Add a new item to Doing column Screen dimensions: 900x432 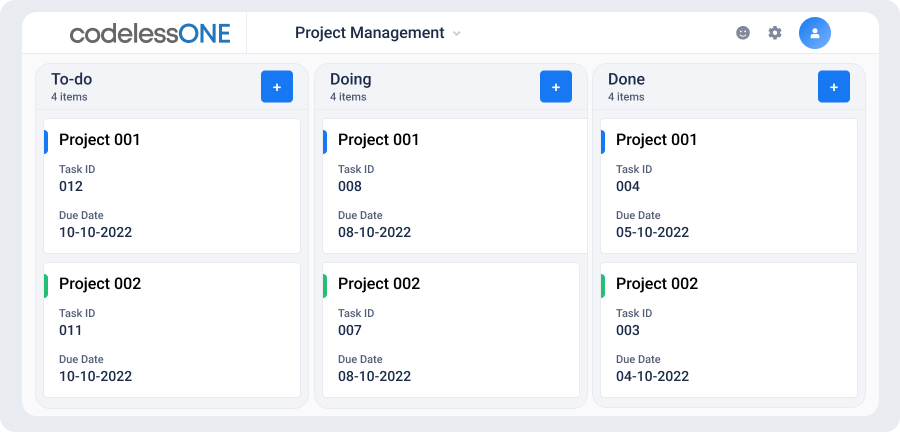point(556,87)
